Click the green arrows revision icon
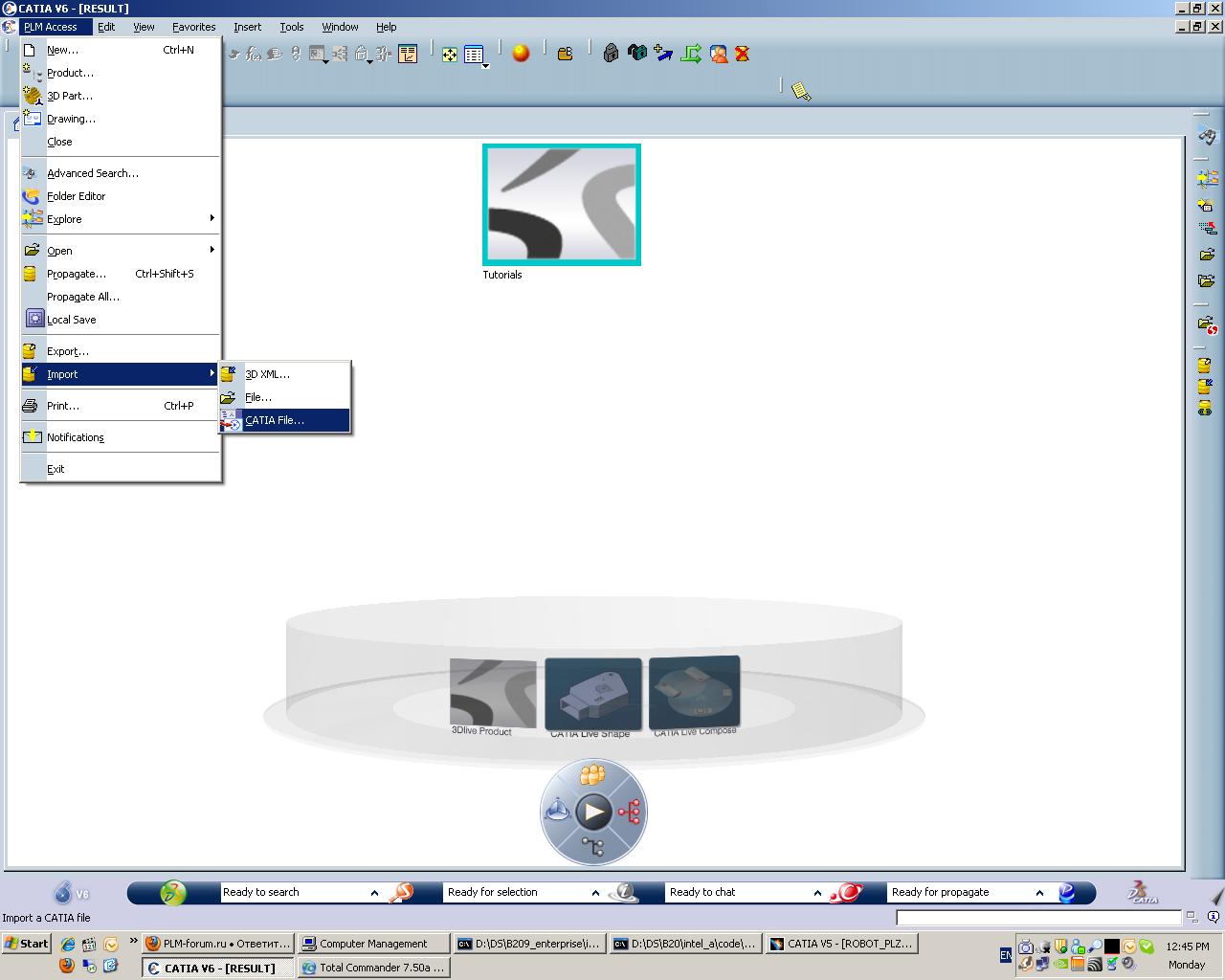This screenshot has height=980, width=1225. point(691,54)
